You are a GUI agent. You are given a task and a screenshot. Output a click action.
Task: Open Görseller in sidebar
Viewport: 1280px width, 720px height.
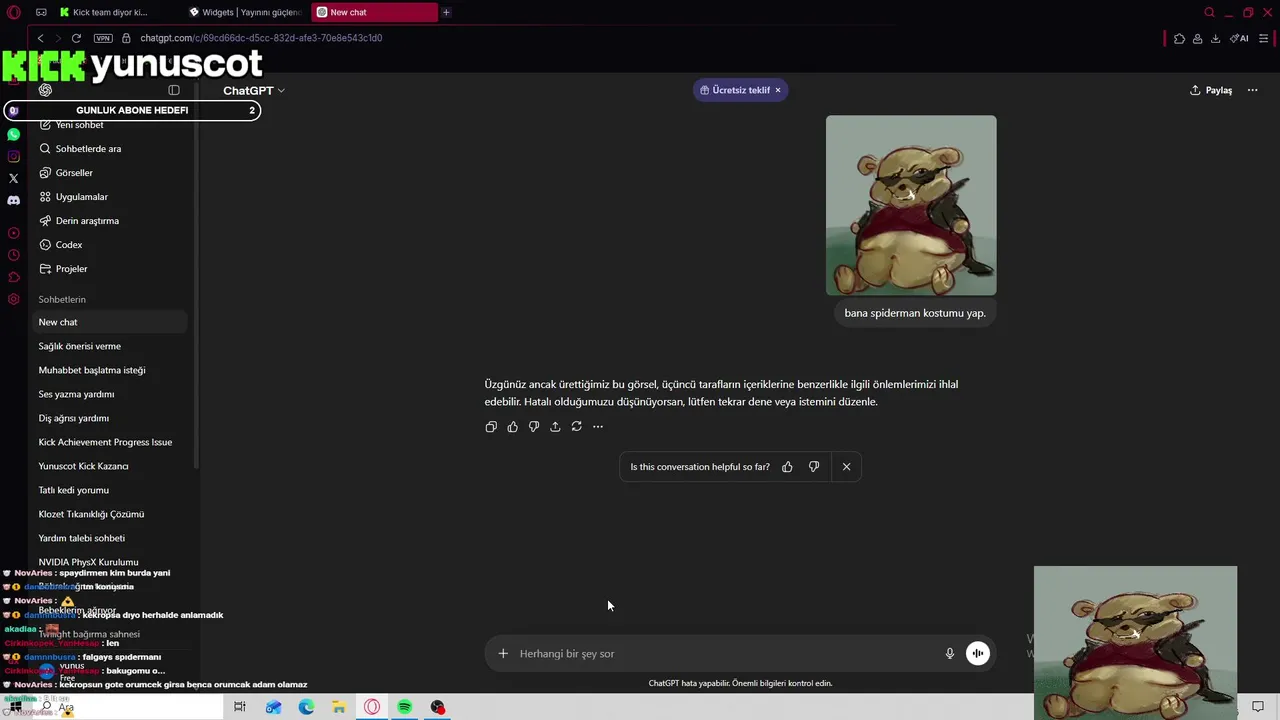110,173
